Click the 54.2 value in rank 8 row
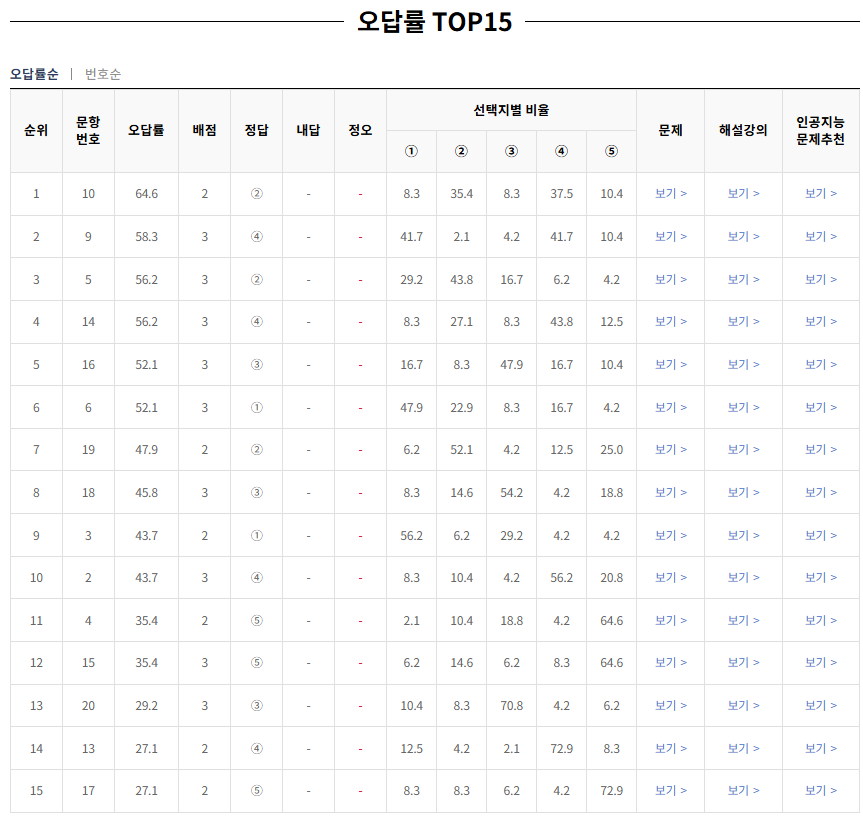This screenshot has width=863, height=818. pos(511,493)
